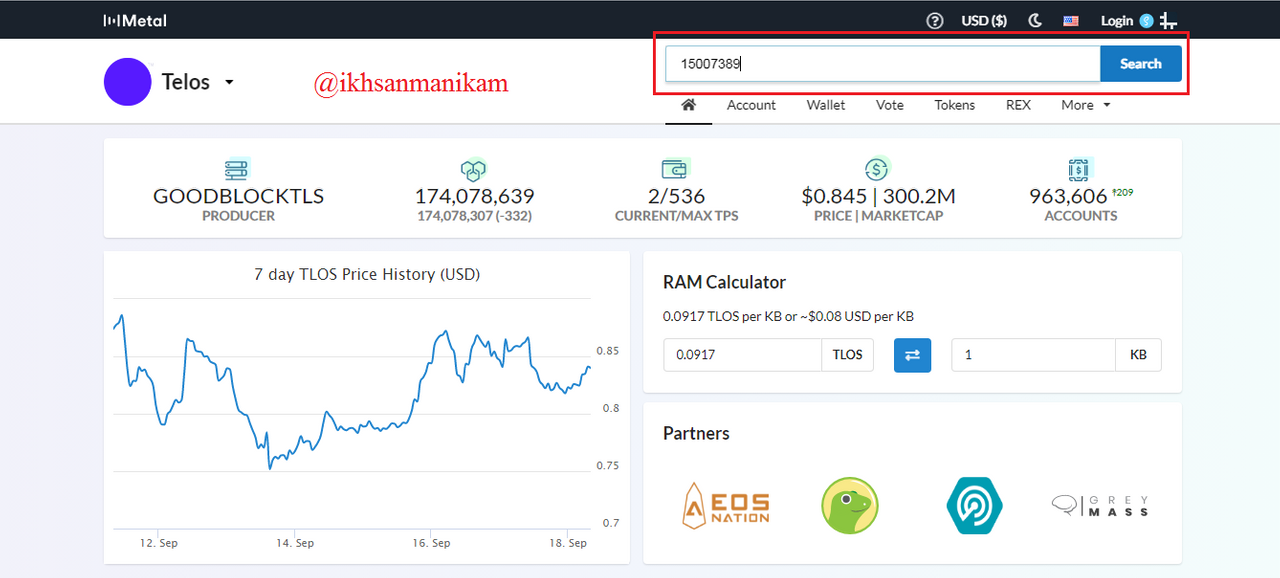Open the Vote tab

click(x=890, y=105)
